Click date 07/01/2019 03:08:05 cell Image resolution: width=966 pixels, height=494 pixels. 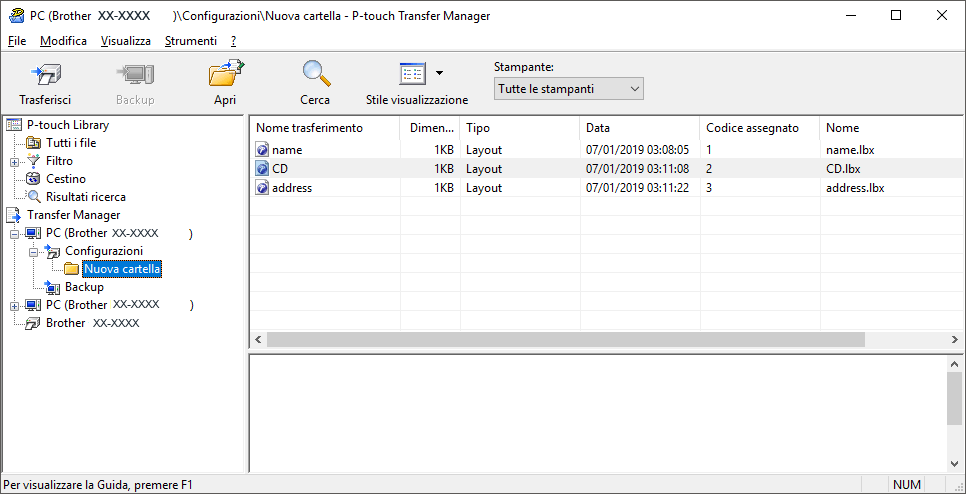click(x=638, y=150)
